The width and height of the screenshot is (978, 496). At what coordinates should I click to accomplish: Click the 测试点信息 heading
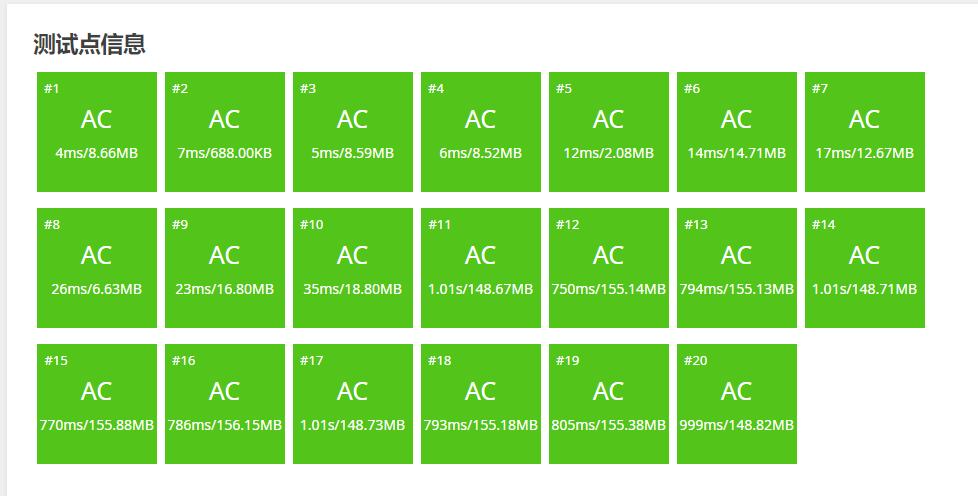(x=89, y=44)
